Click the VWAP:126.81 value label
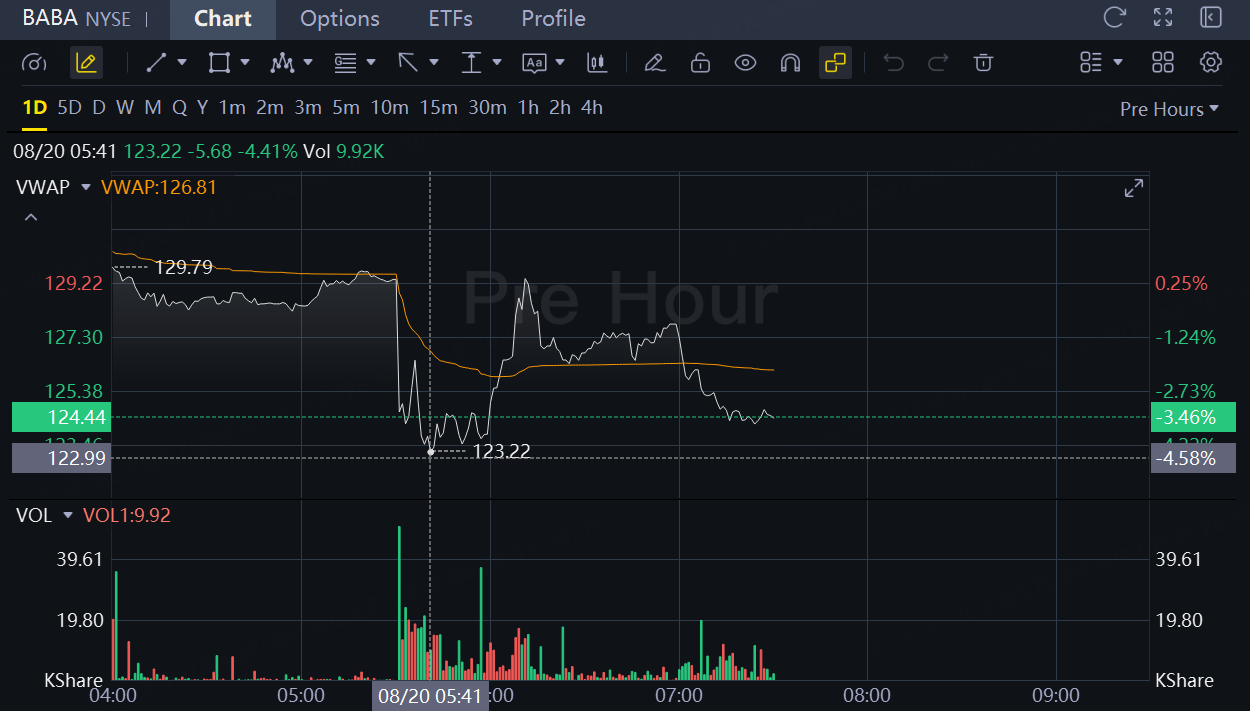This screenshot has width=1250, height=711. tap(159, 187)
